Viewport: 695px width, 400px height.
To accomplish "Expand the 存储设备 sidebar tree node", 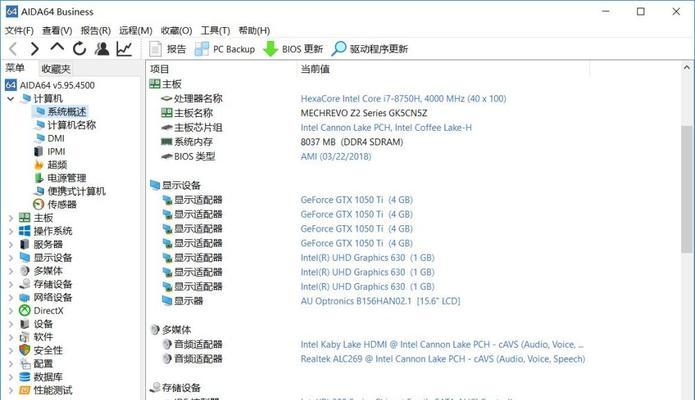I will coord(11,284).
